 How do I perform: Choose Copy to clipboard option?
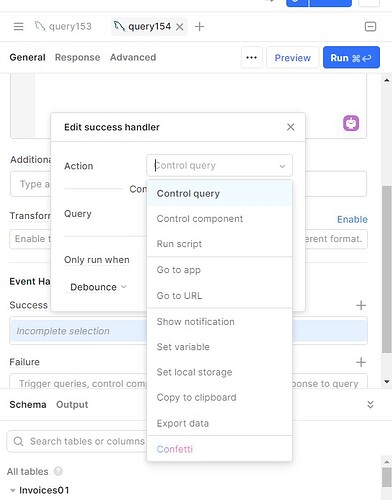pyautogui.click(x=219, y=397)
